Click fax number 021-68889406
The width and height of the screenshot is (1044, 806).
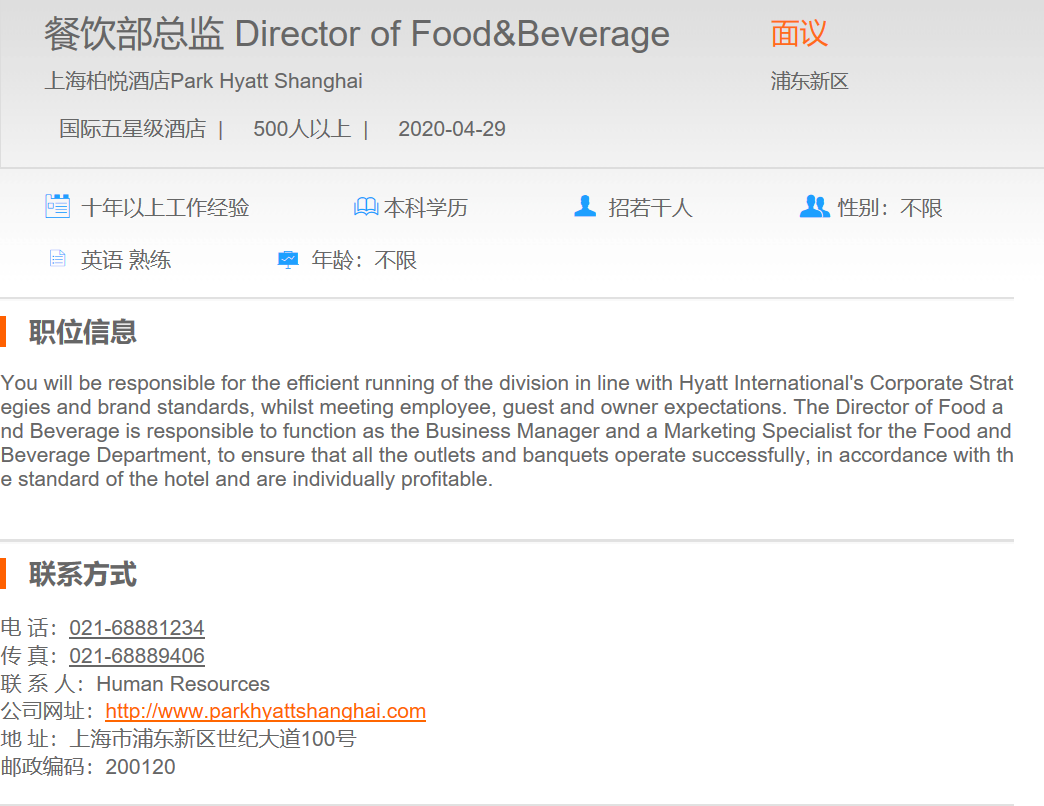click(x=136, y=656)
